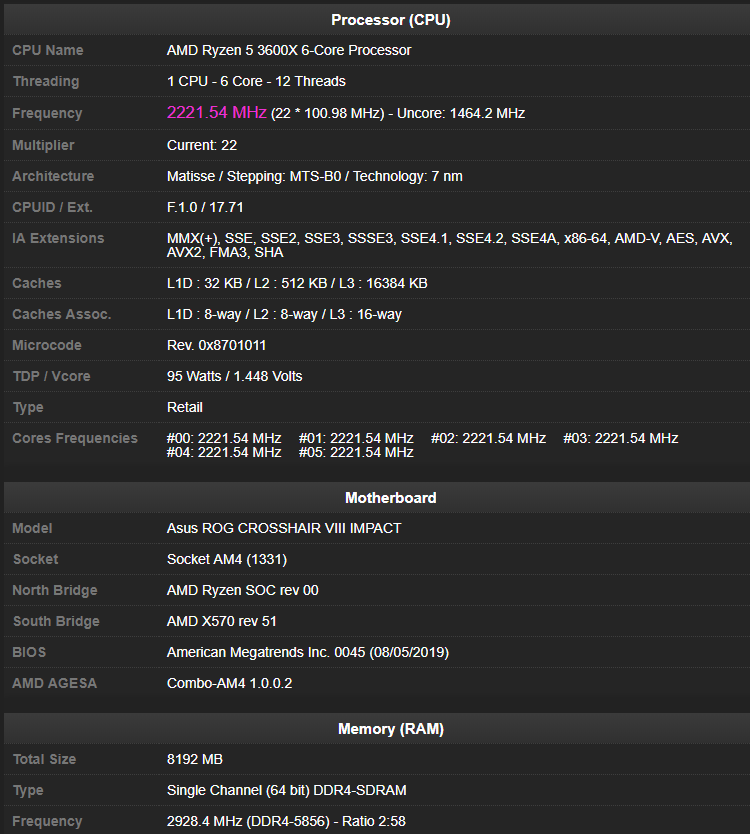Click the Microcode revision 0x8701011 value

[216, 345]
